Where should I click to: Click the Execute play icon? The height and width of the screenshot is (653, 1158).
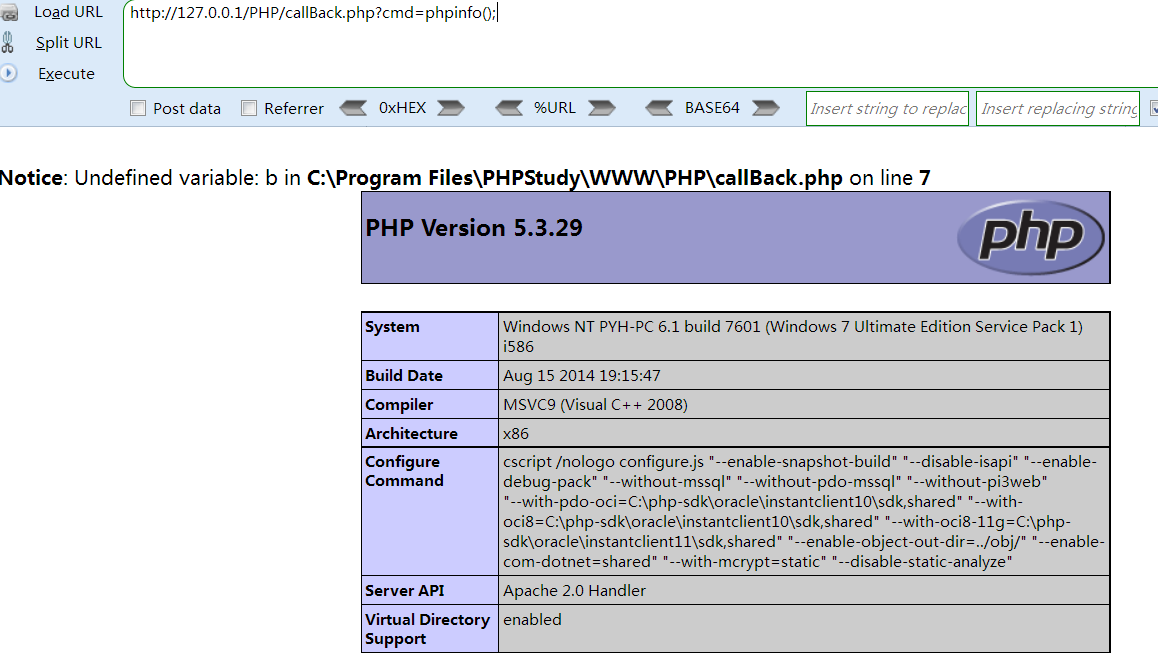point(8,73)
